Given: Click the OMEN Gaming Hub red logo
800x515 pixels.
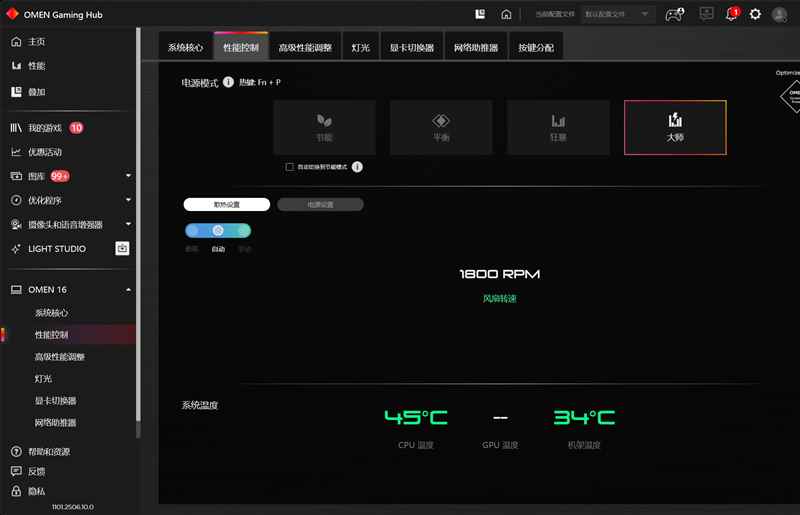Looking at the screenshot, I should 13,14.
